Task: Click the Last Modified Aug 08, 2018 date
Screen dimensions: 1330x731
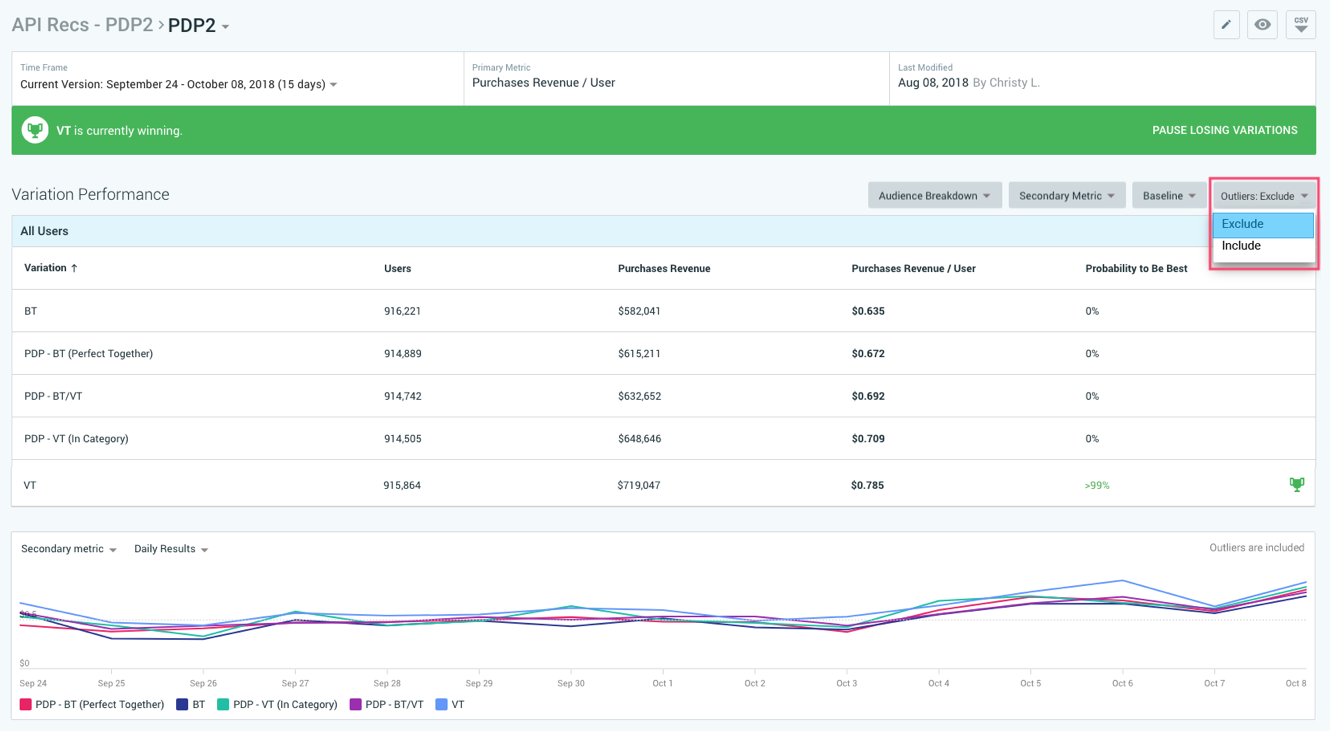Action: tap(933, 83)
